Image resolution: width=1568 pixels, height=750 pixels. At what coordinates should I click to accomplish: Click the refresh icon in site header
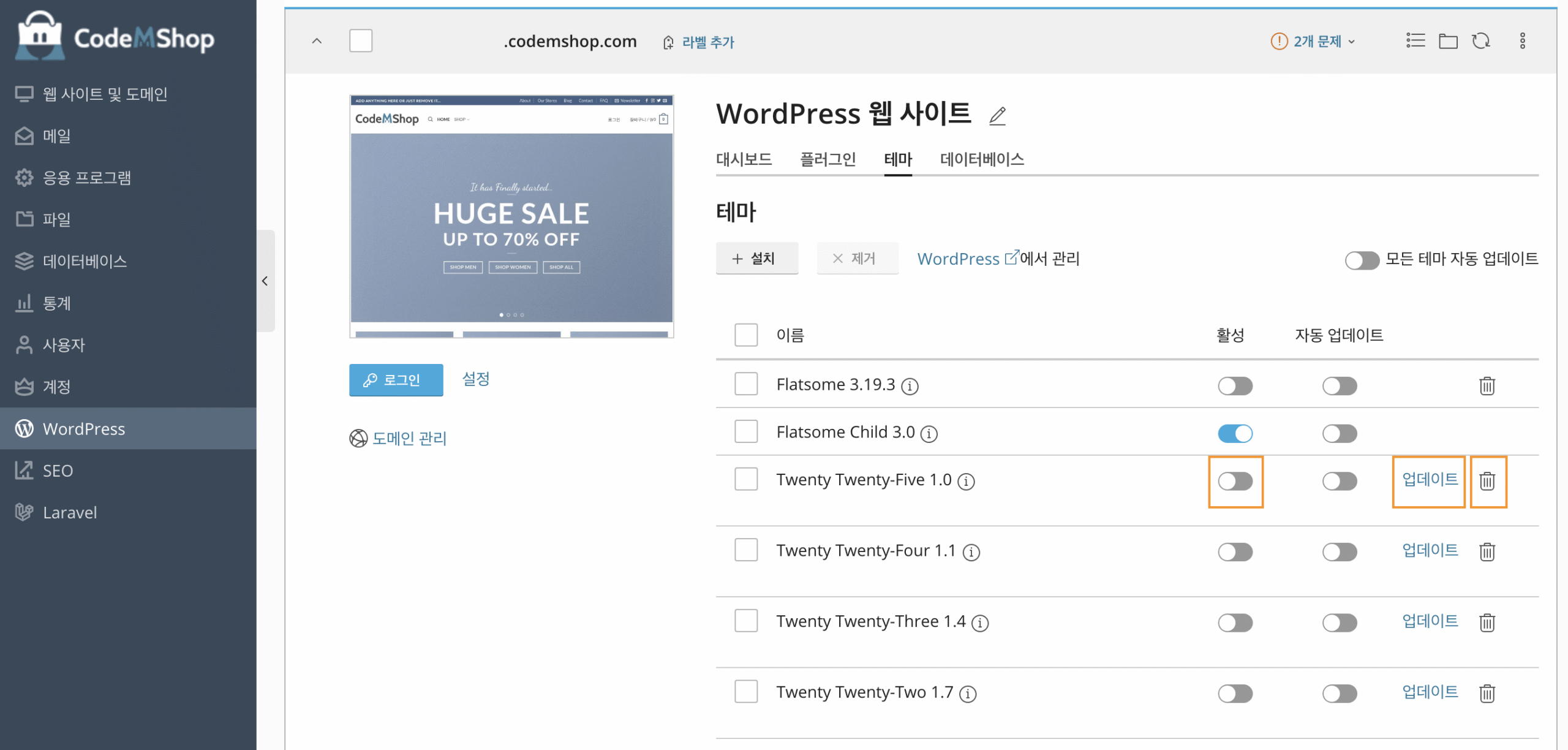pos(1480,41)
